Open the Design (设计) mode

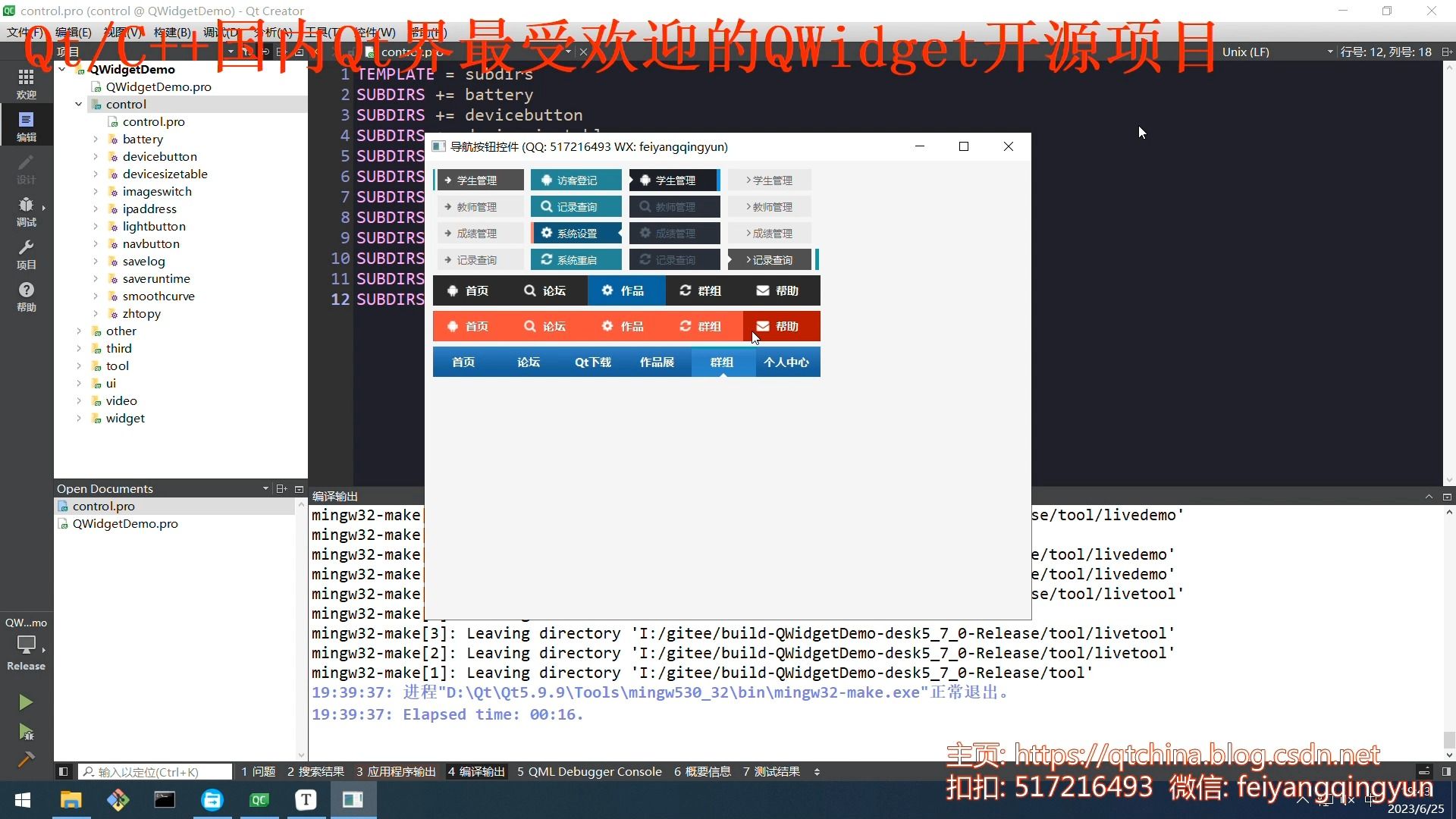[26, 169]
